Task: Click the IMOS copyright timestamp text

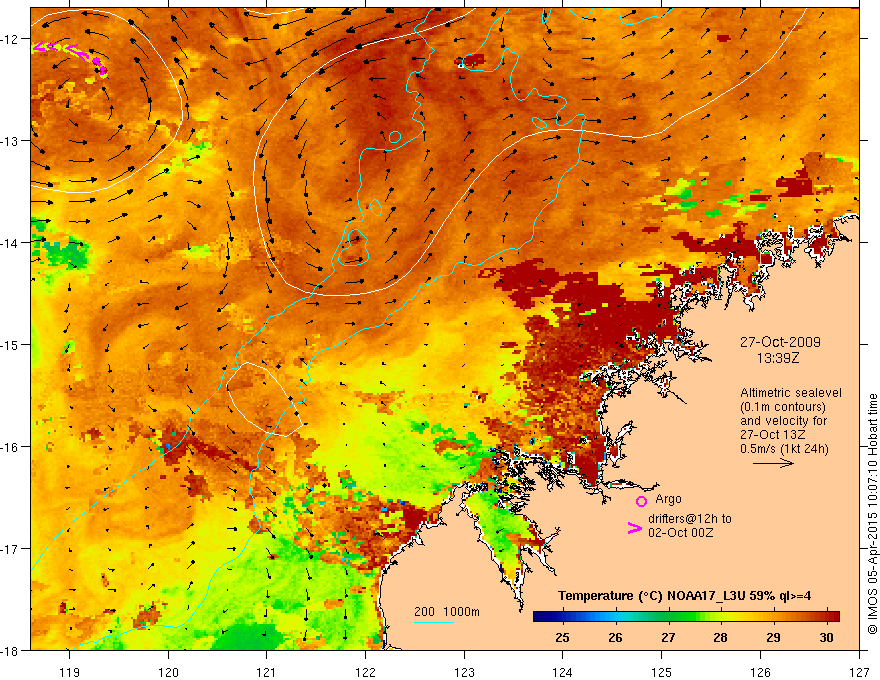Action: (x=872, y=514)
